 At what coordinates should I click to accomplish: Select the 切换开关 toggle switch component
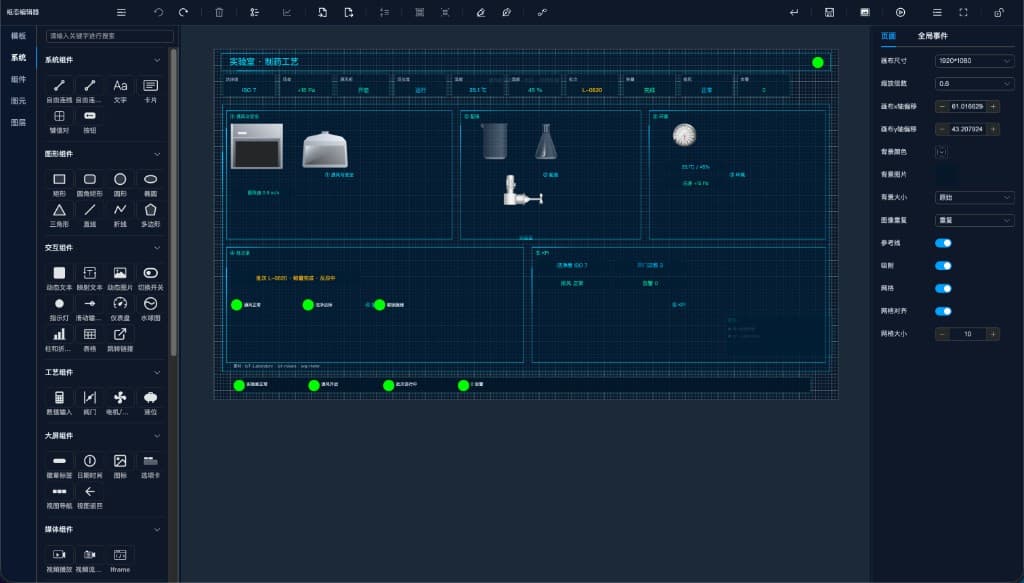[150, 278]
